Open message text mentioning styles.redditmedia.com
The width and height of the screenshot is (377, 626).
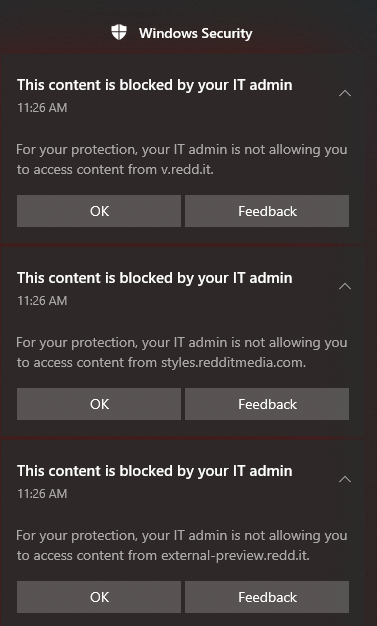pyautogui.click(x=182, y=353)
